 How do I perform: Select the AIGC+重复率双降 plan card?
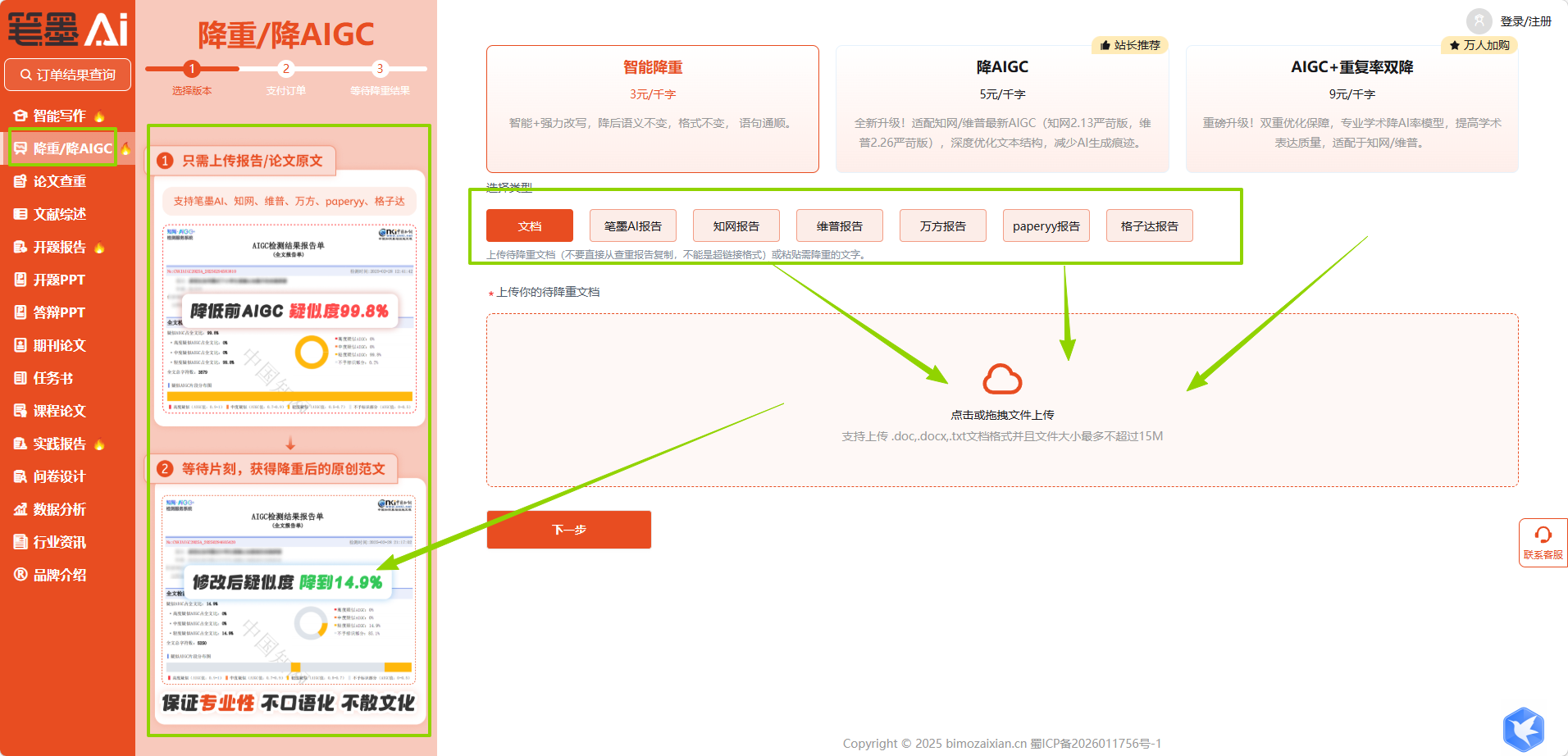click(1351, 109)
